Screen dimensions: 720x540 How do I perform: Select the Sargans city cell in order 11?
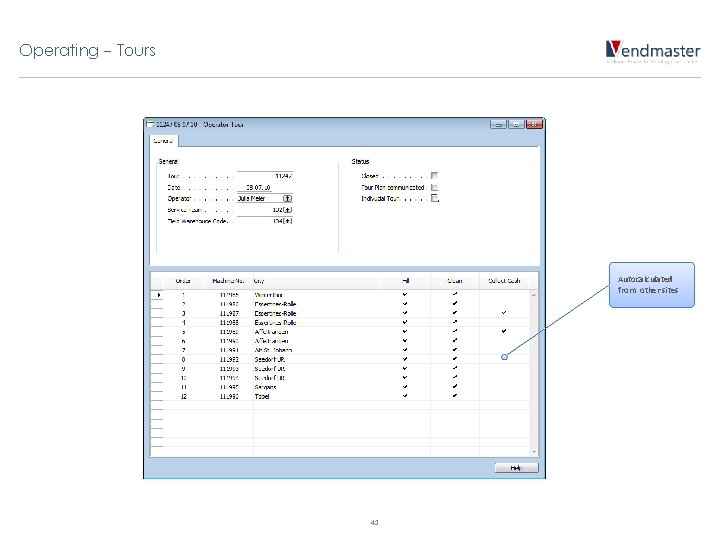[x=317, y=387]
